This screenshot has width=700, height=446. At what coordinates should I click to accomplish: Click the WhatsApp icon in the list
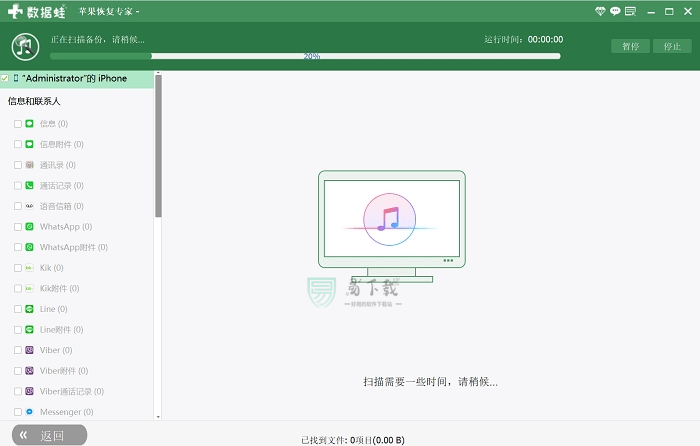tap(30, 227)
